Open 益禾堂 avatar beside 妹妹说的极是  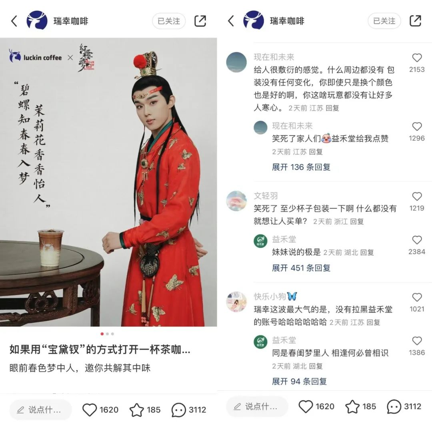coord(261,241)
